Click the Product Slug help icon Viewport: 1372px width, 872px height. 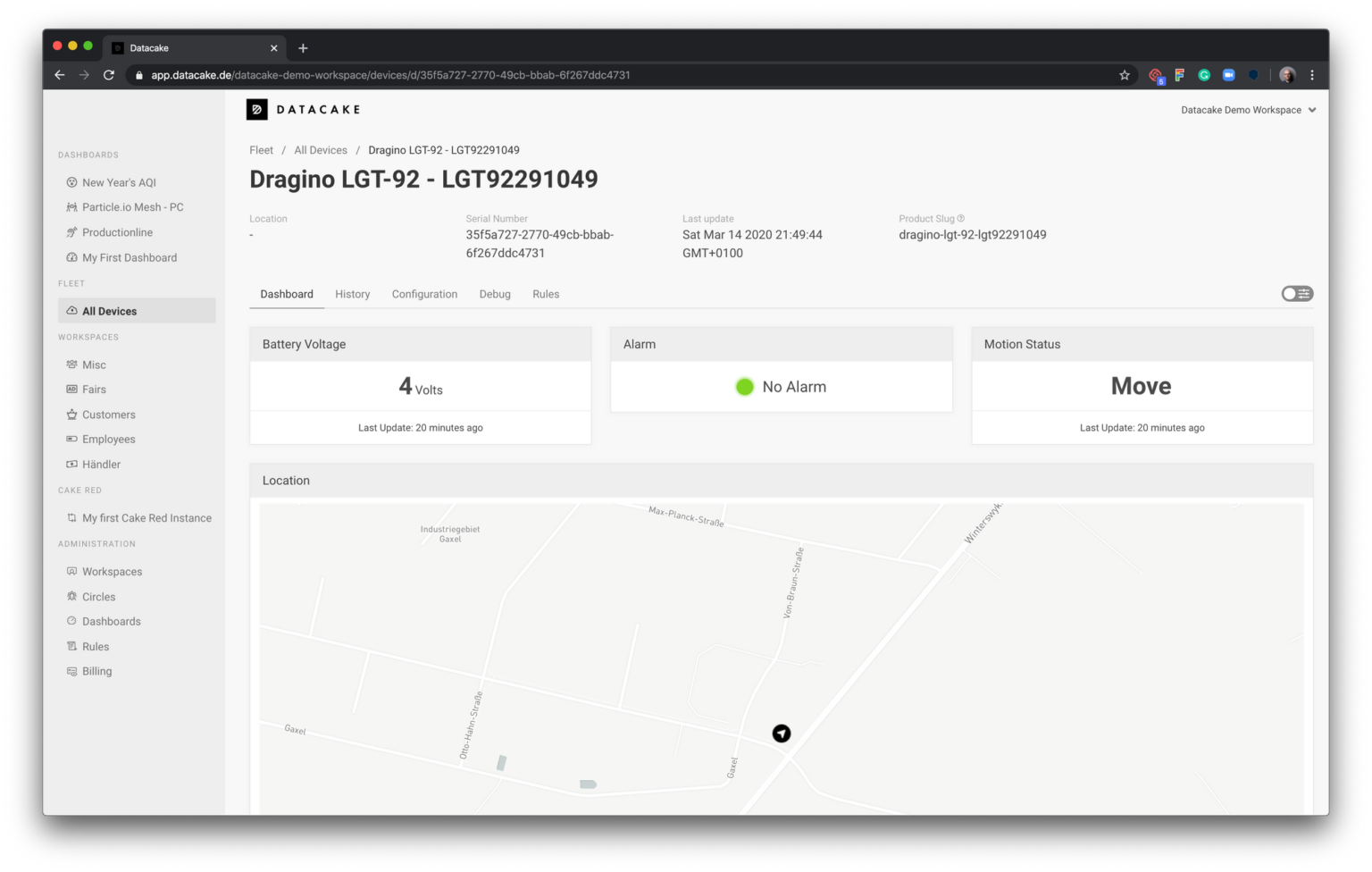[959, 218]
